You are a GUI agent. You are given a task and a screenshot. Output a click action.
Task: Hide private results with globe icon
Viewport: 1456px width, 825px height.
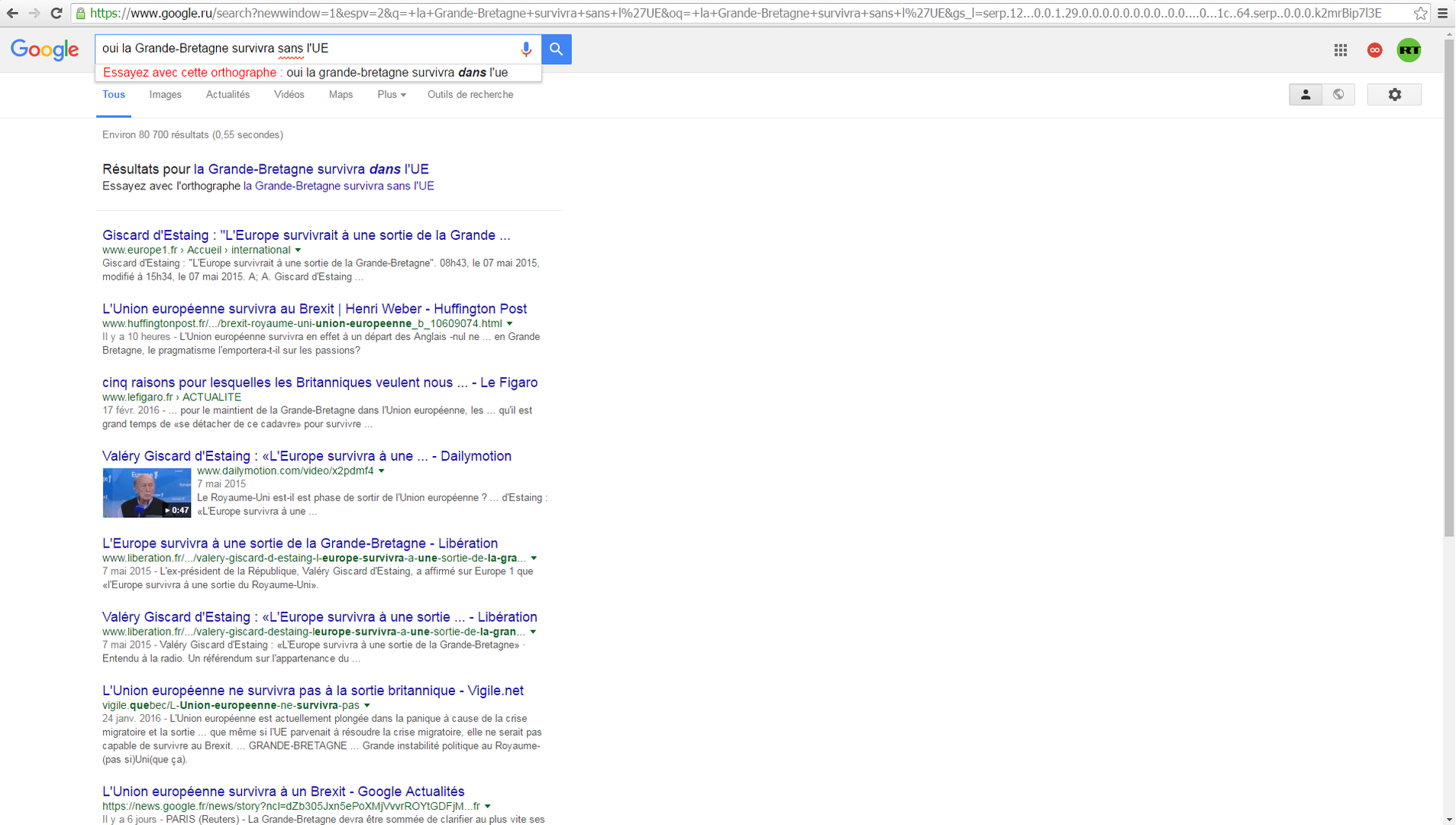pos(1338,95)
